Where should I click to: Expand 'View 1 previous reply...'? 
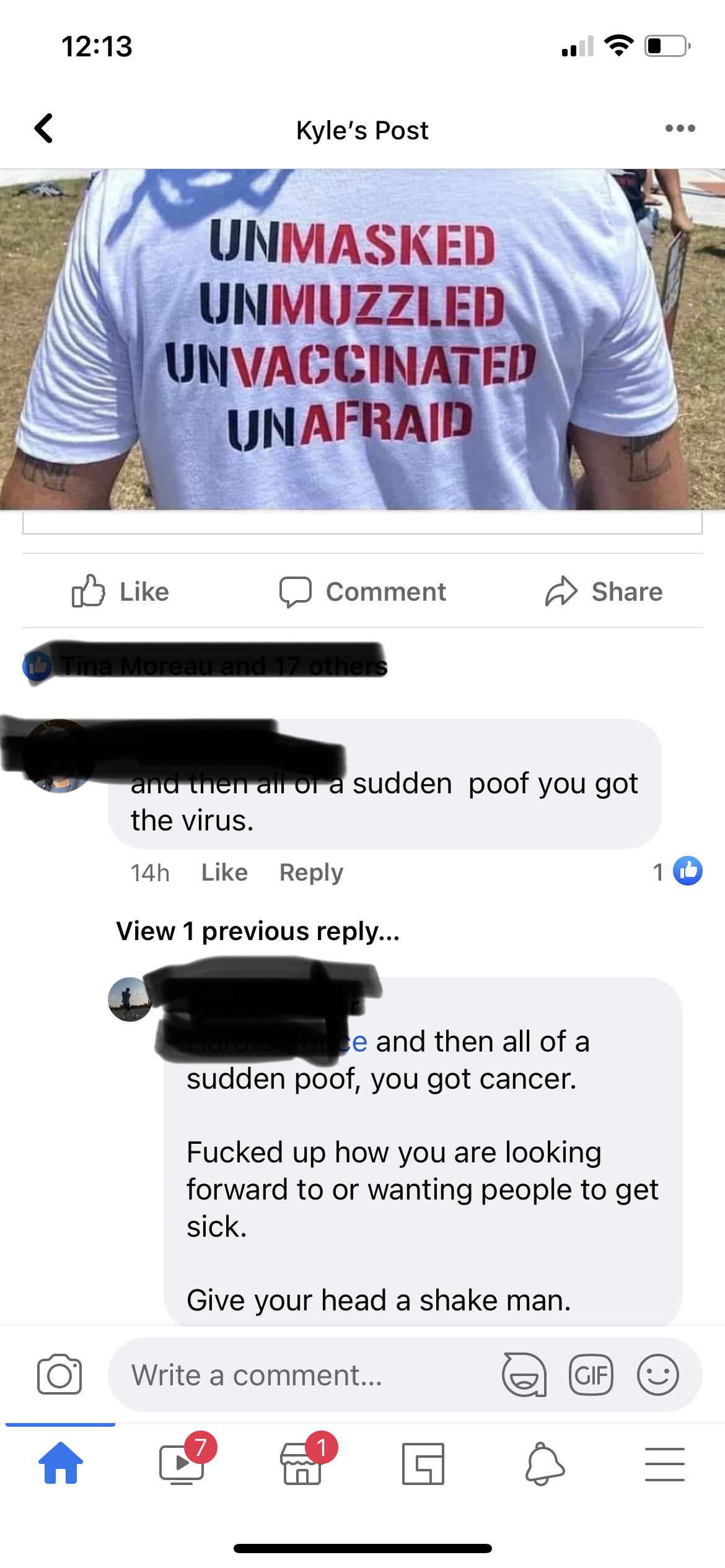[x=258, y=931]
